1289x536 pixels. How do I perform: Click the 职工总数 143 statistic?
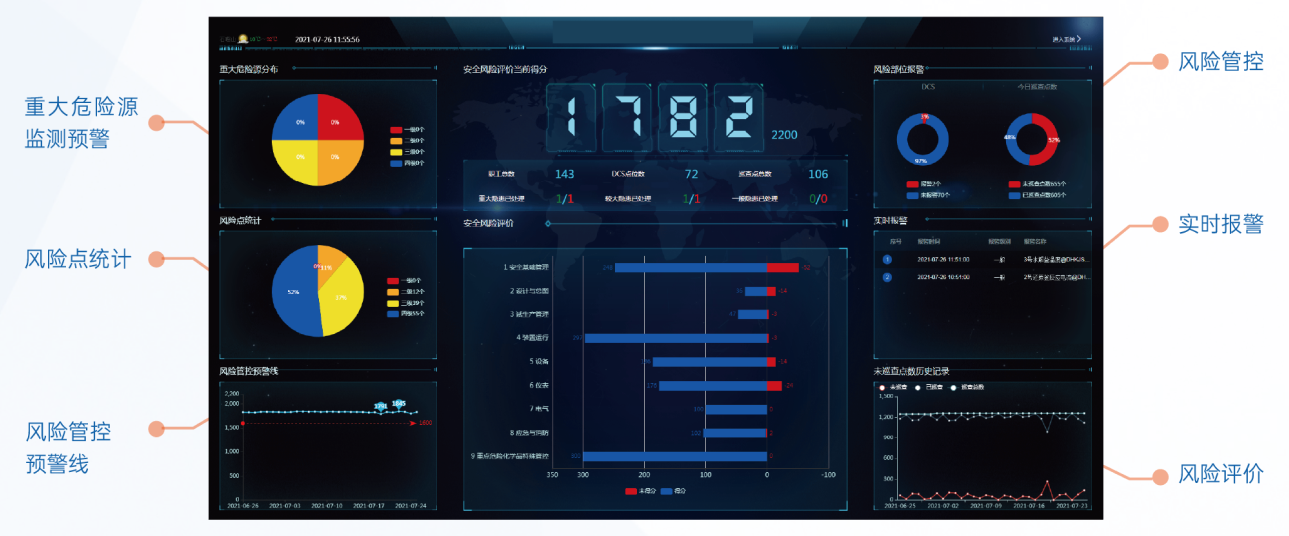point(564,174)
